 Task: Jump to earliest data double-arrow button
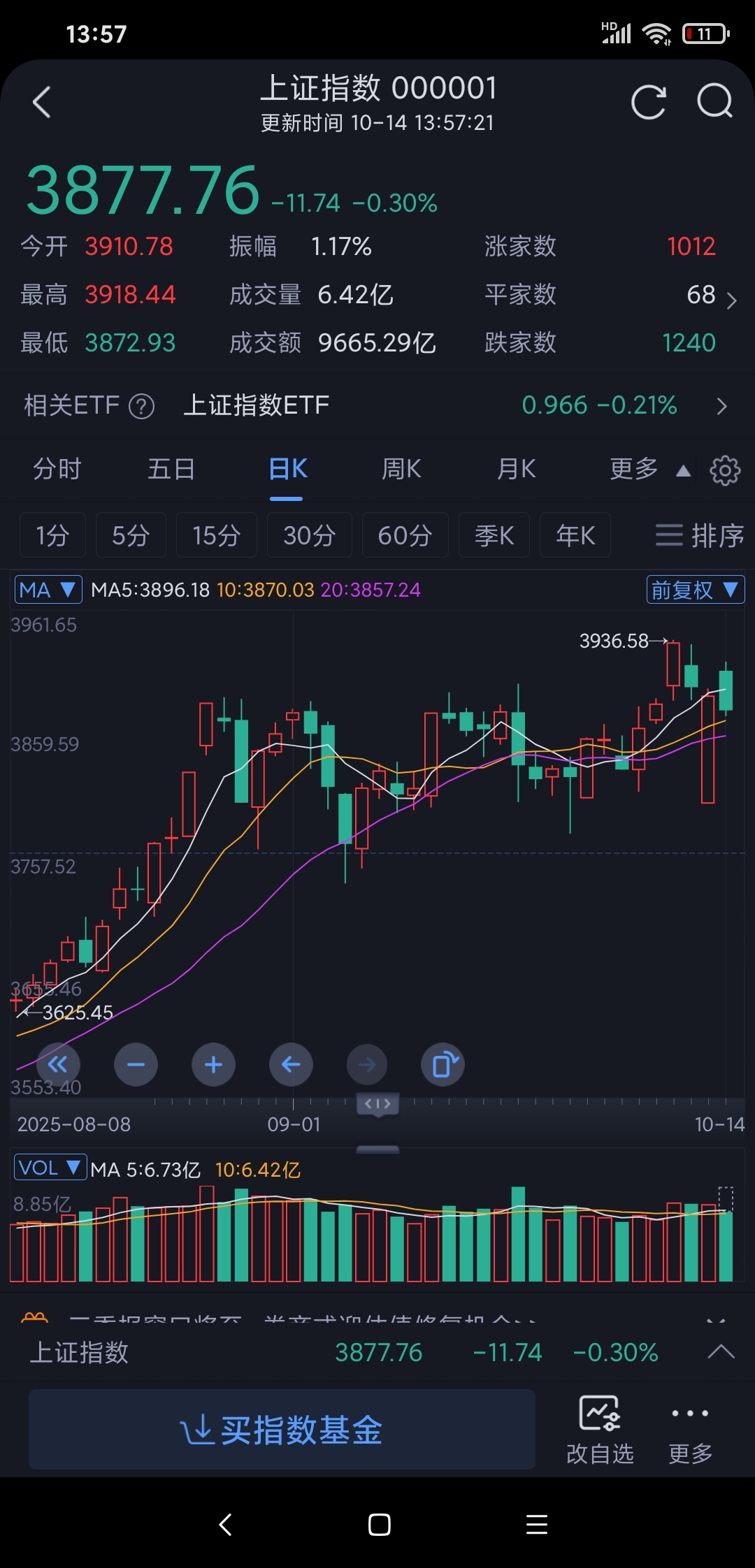[58, 1065]
